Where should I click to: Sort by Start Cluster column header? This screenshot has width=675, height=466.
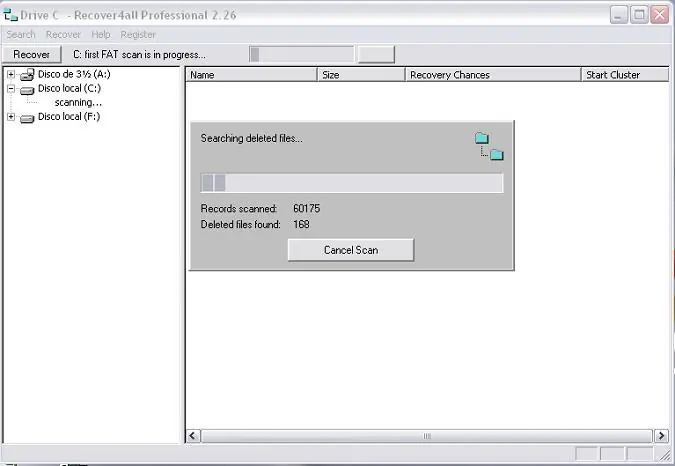click(625, 75)
